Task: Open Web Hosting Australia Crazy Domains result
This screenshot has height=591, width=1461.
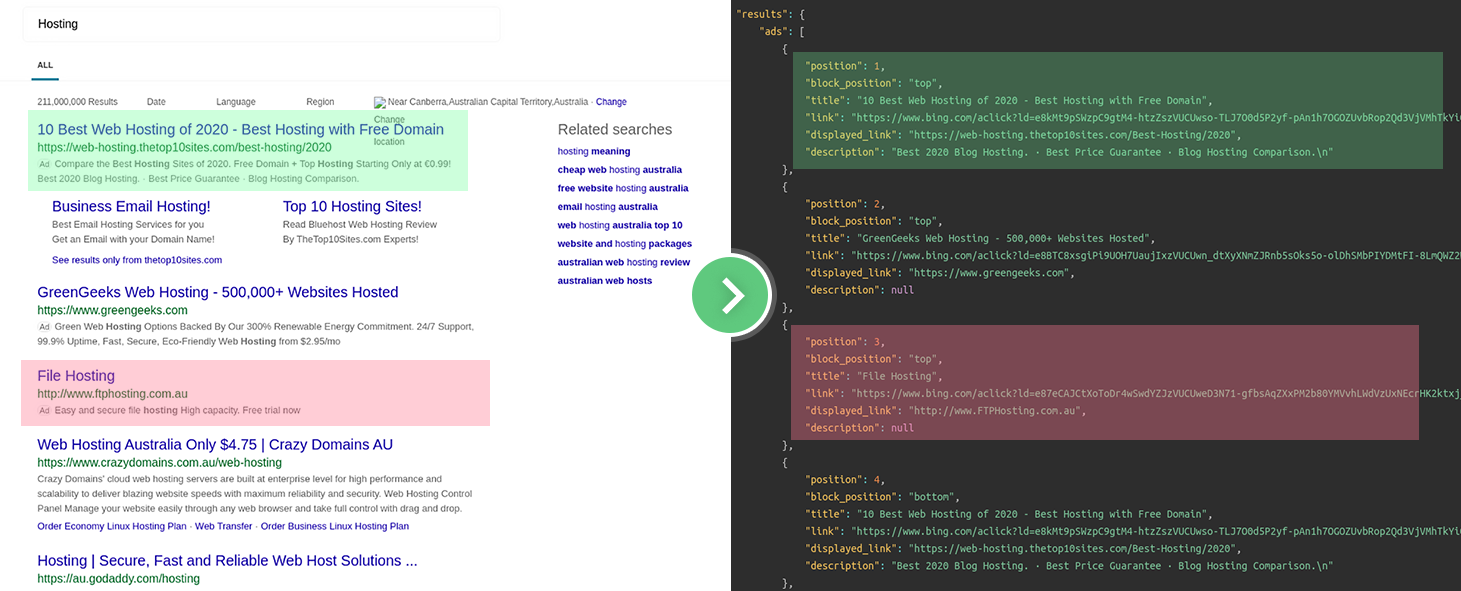Action: click(215, 444)
